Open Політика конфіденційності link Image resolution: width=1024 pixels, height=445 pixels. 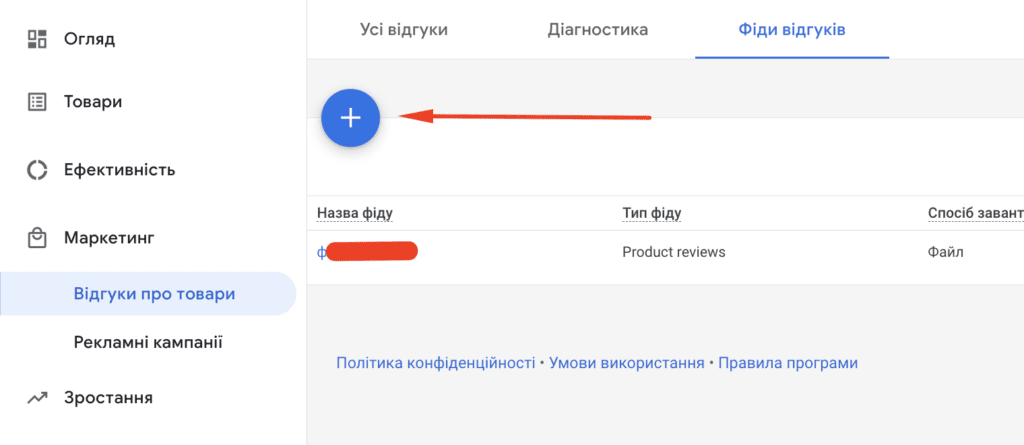pos(436,363)
